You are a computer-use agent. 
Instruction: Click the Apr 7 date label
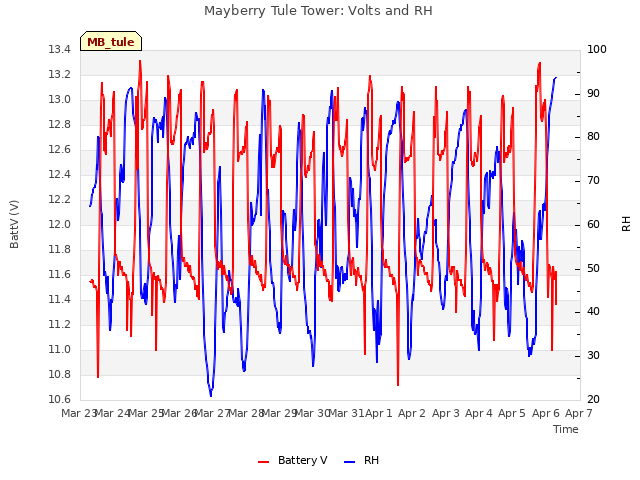pyautogui.click(x=578, y=413)
